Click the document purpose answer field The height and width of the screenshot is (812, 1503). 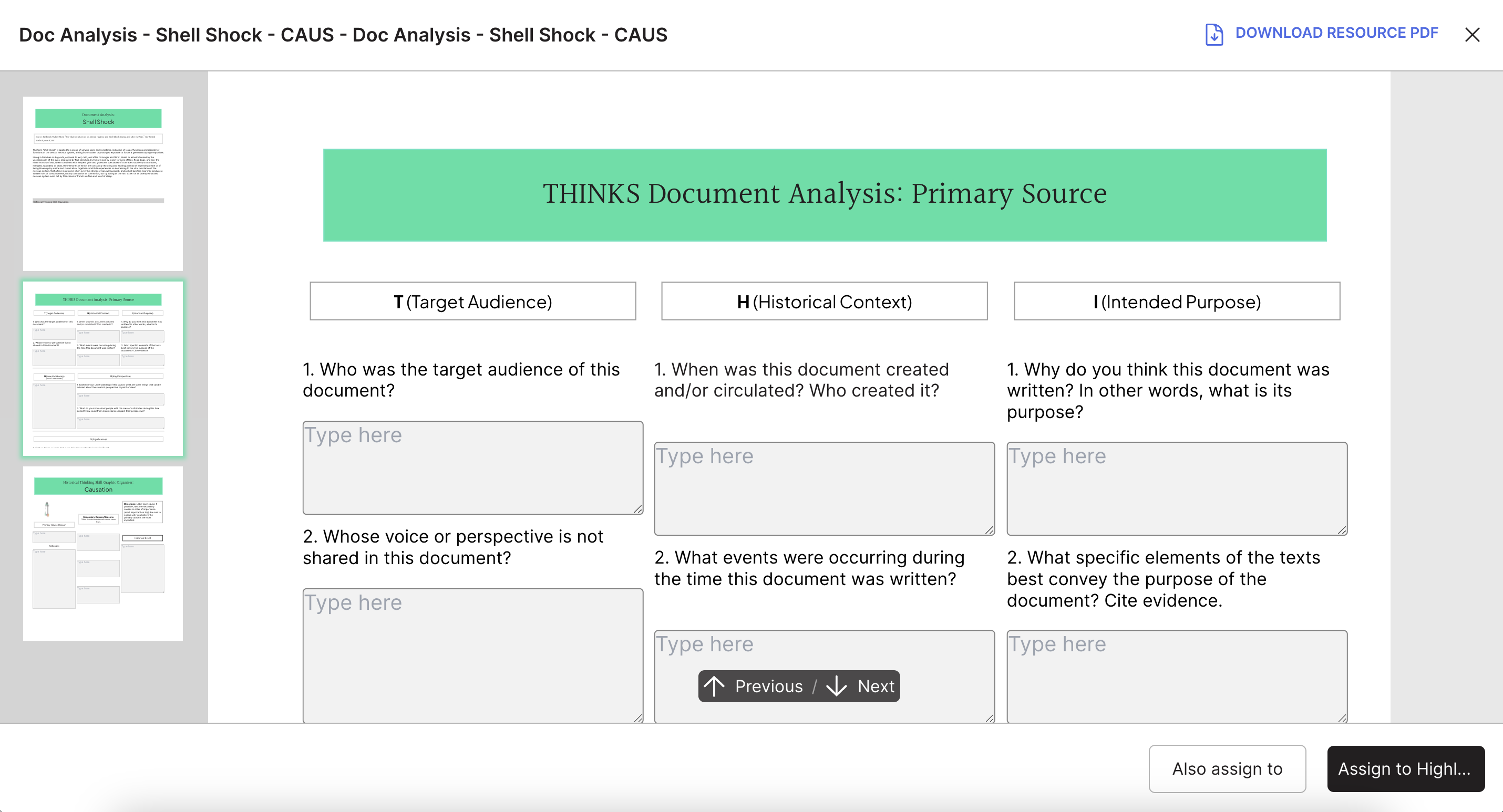[1176, 488]
